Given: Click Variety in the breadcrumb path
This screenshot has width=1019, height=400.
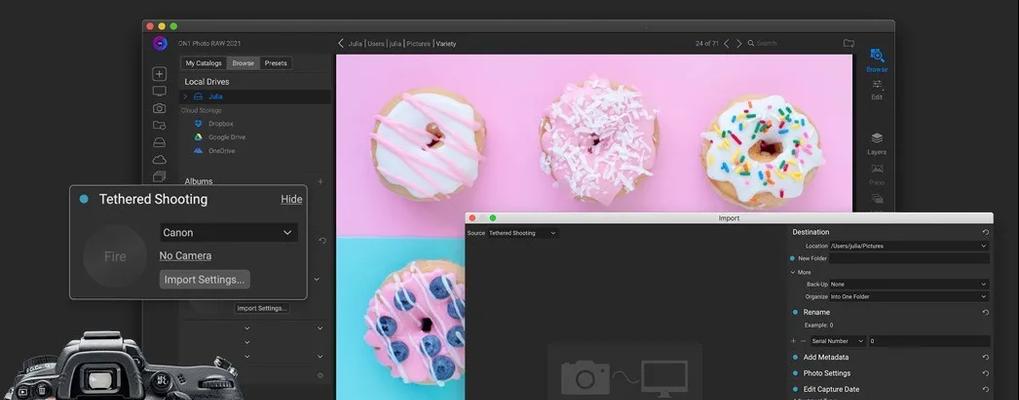Looking at the screenshot, I should (x=446, y=44).
